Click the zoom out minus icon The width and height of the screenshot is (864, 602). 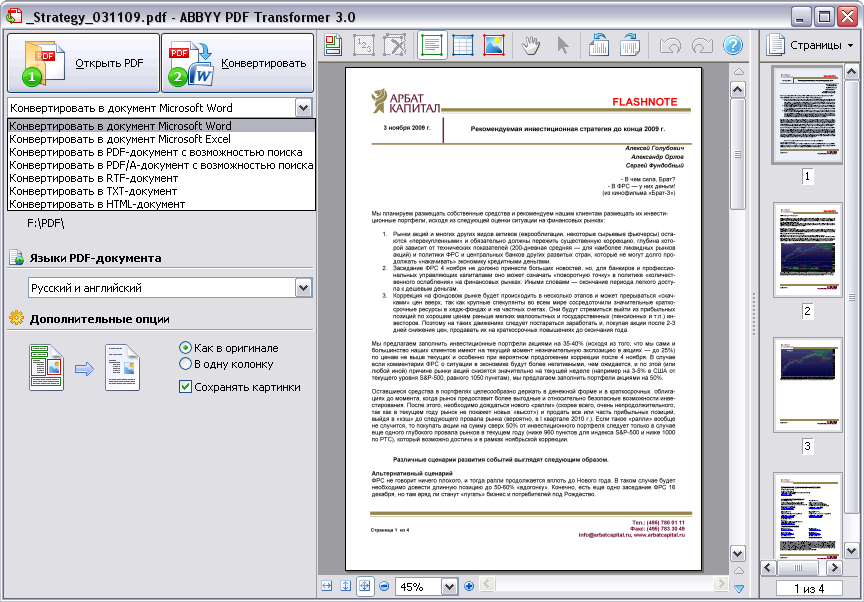click(x=385, y=586)
